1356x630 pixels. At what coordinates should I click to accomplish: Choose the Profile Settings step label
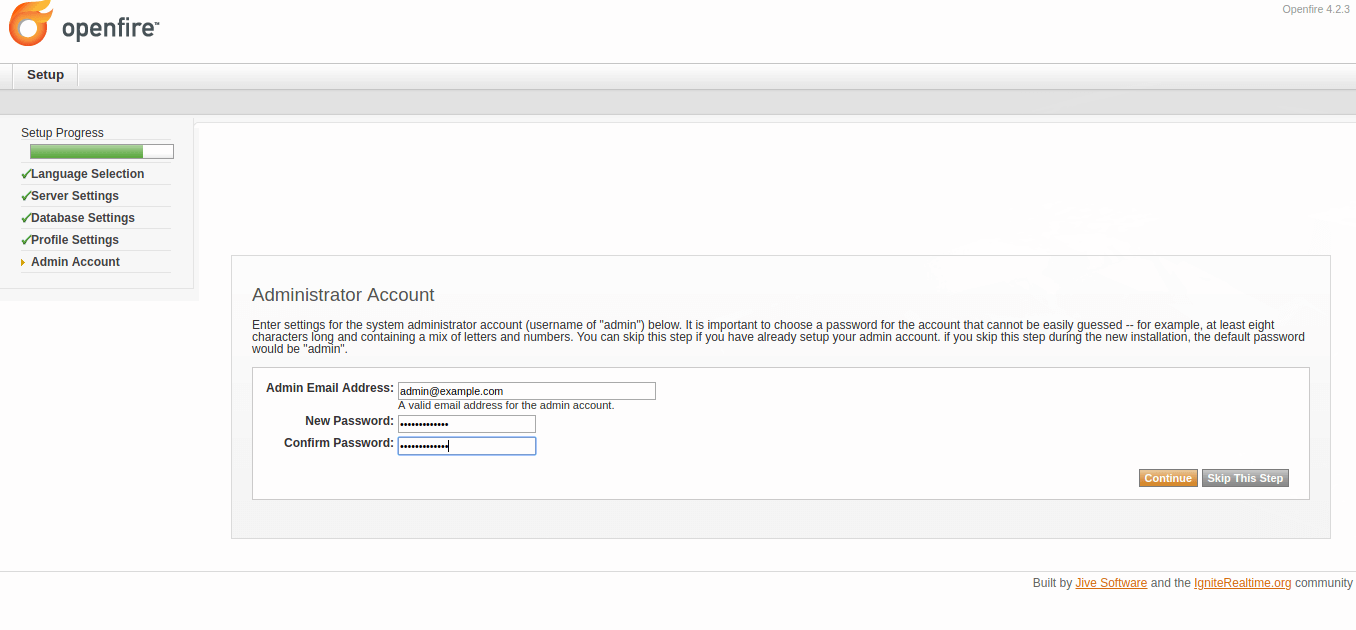[75, 240]
